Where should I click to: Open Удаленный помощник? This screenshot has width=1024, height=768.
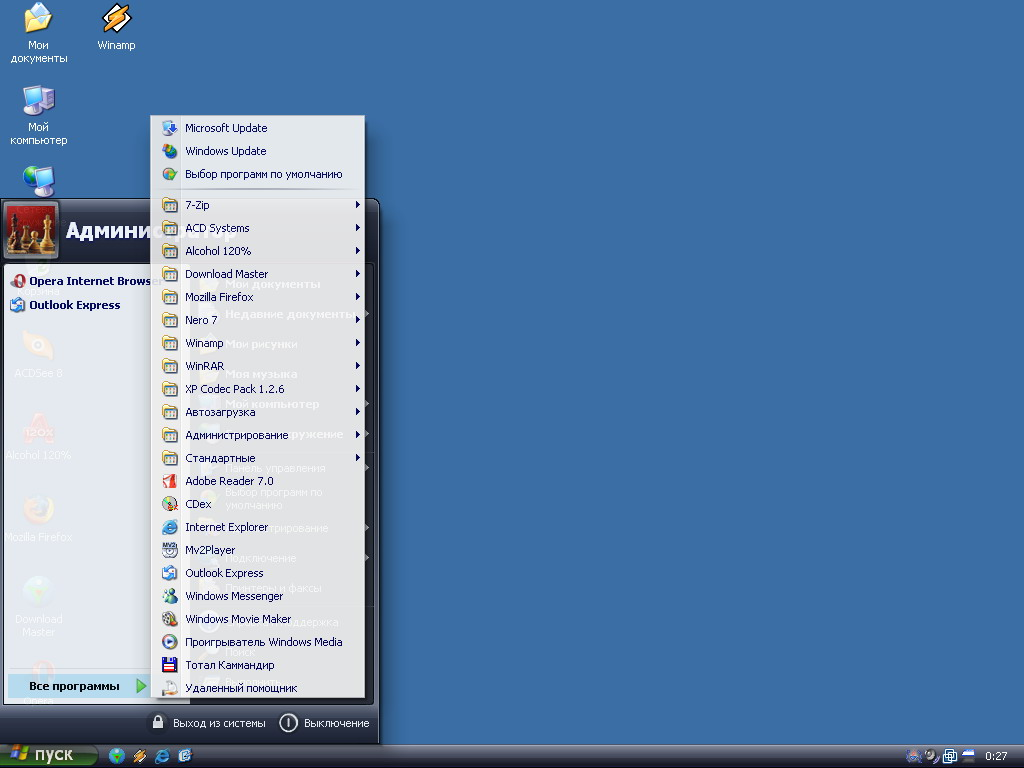point(257,688)
